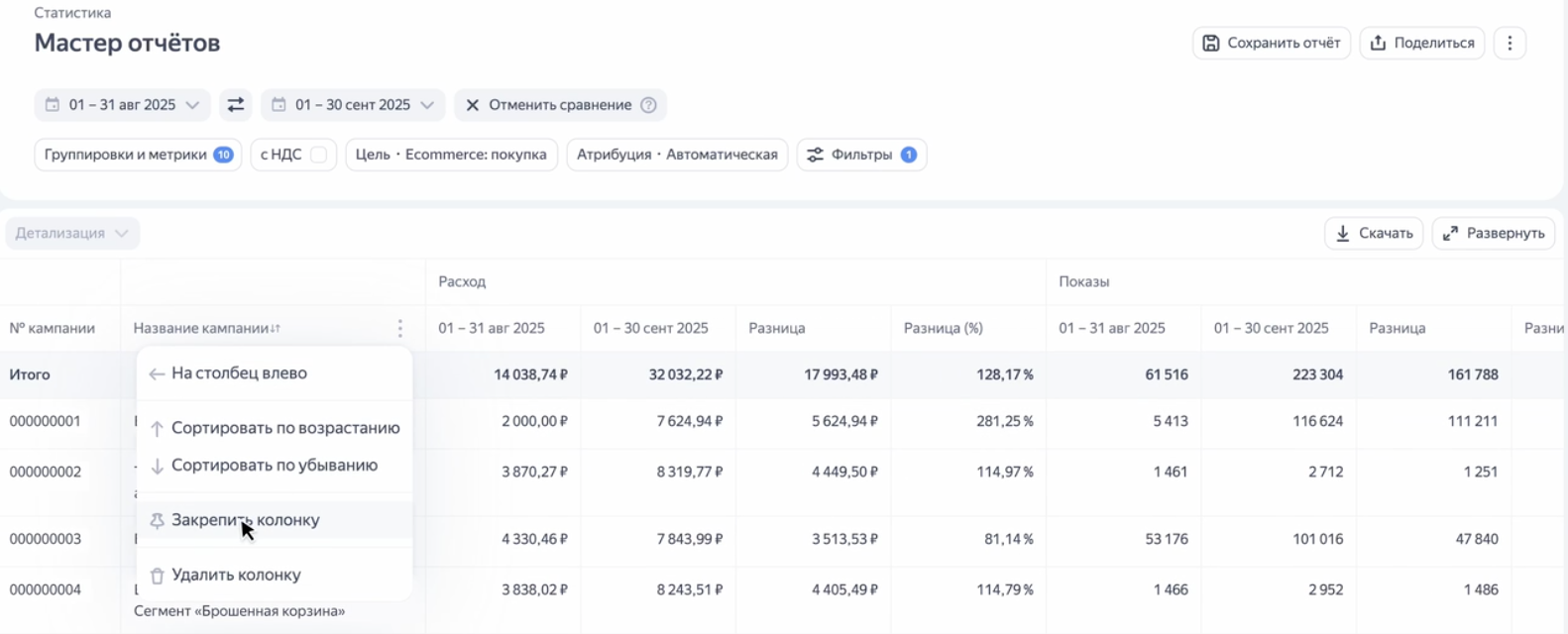Click the Группировки и метрики button
This screenshot has width=1568, height=634.
138,155
